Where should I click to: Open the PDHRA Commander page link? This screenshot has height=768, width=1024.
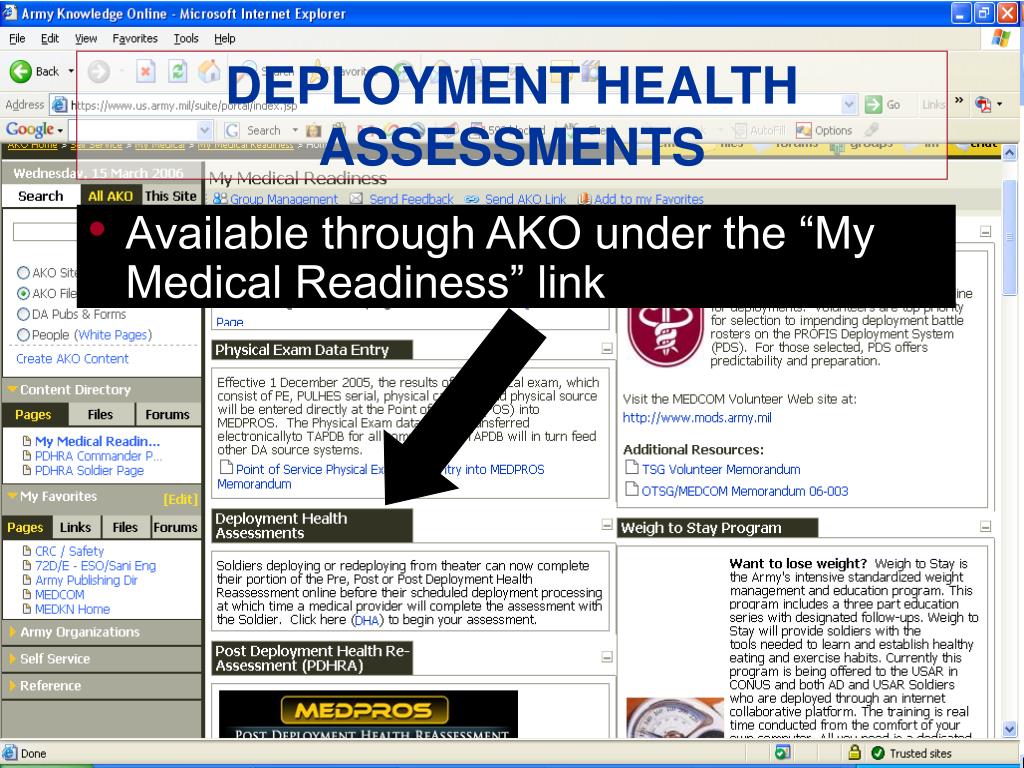coord(99,456)
